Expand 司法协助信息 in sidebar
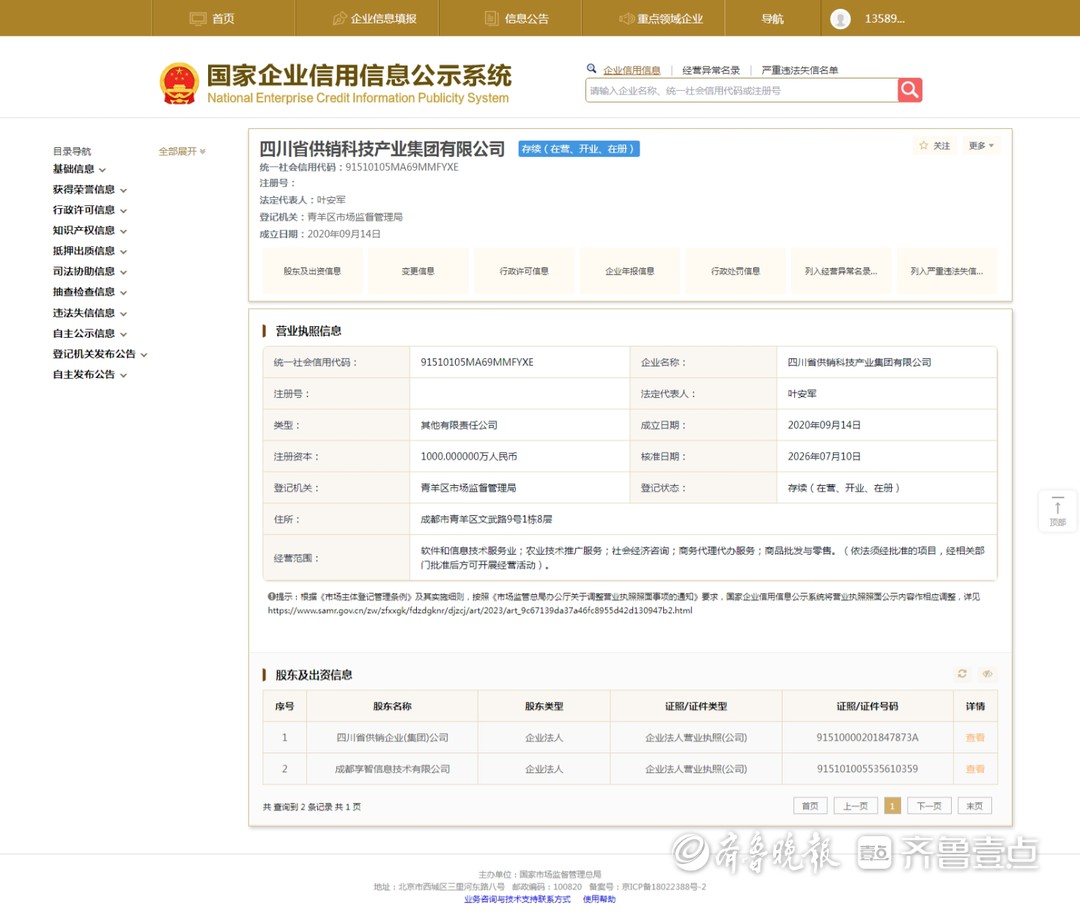Viewport: 1080px width, 918px height. pos(90,271)
